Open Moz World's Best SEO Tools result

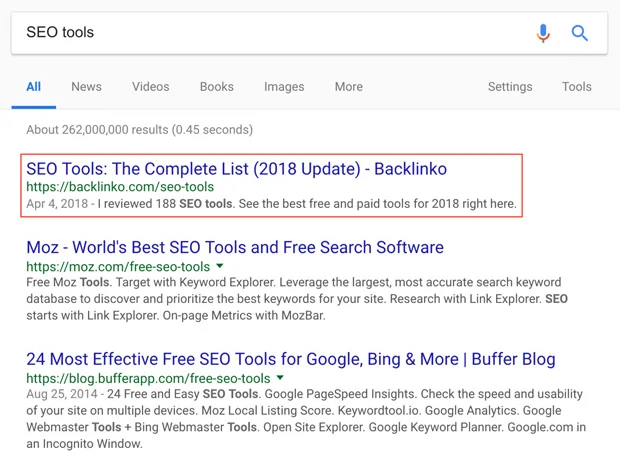235,248
